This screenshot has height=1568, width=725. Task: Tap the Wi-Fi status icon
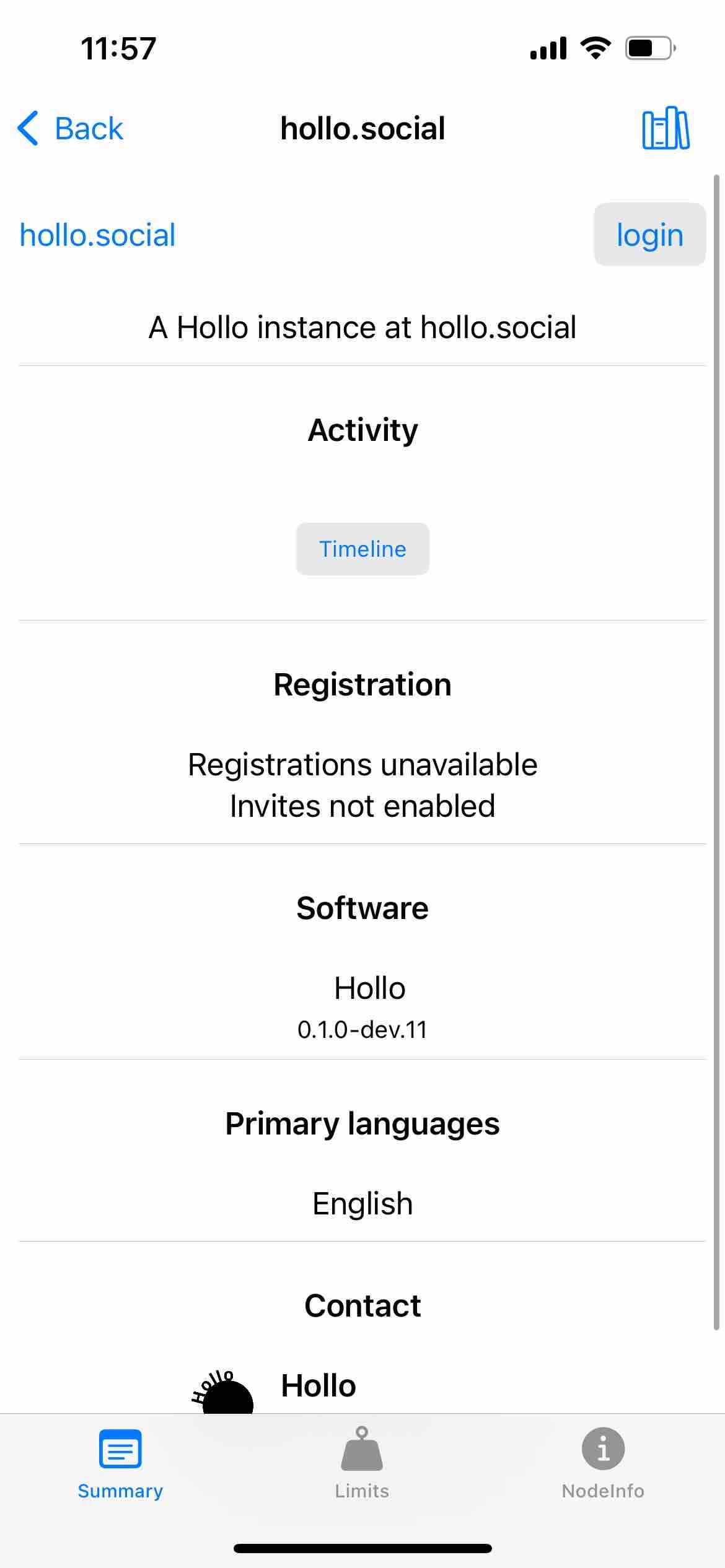pos(595,48)
